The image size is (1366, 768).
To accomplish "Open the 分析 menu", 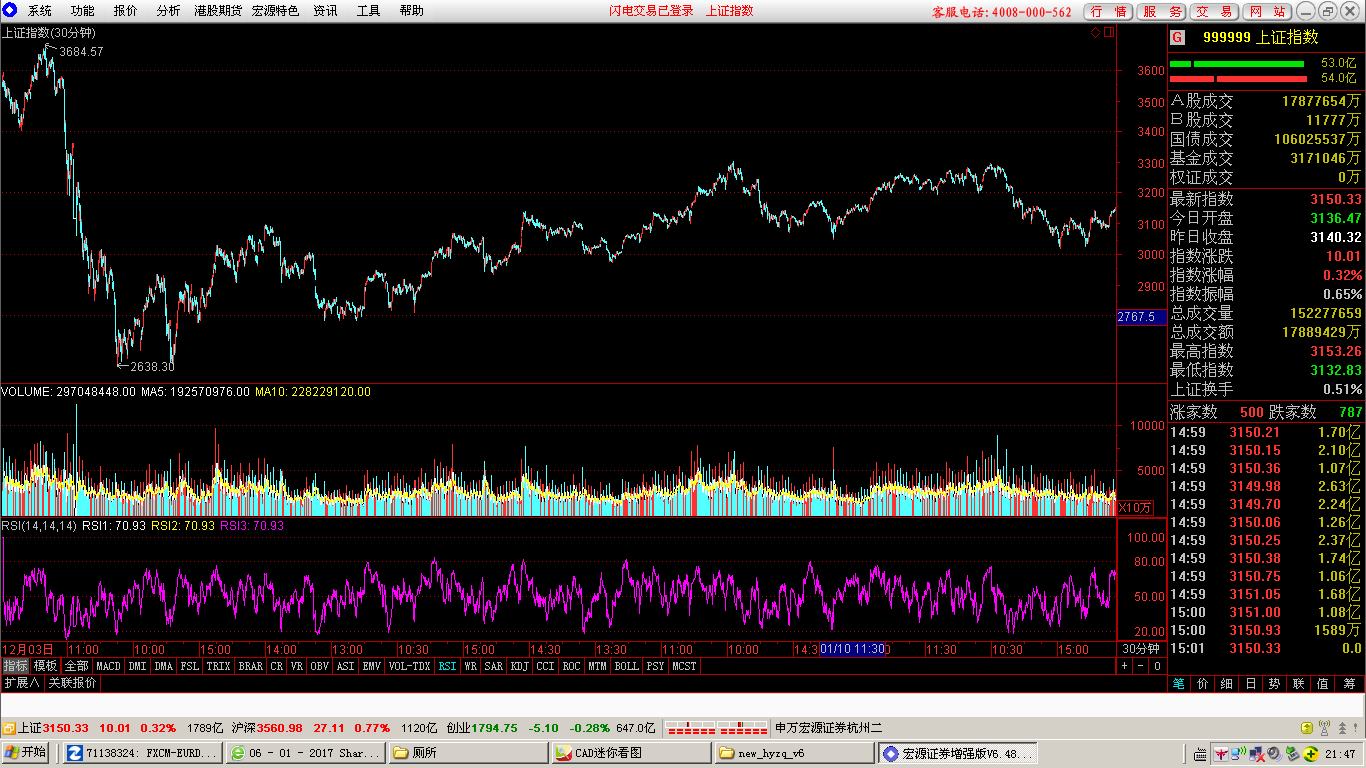I will click(x=169, y=11).
